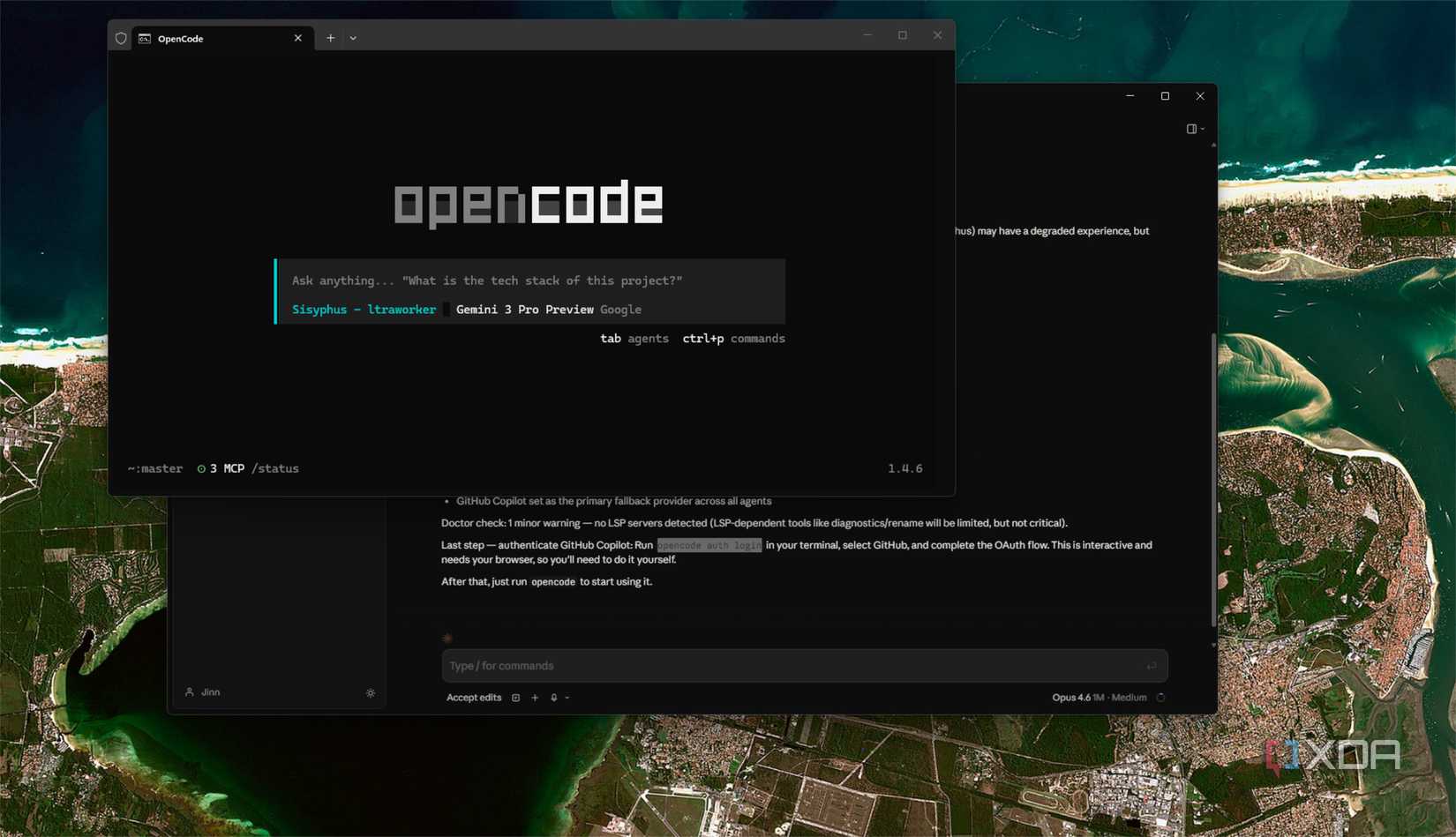Click the 'Type / for commands' input field
Screen dimensions: 1456x837
(805, 666)
